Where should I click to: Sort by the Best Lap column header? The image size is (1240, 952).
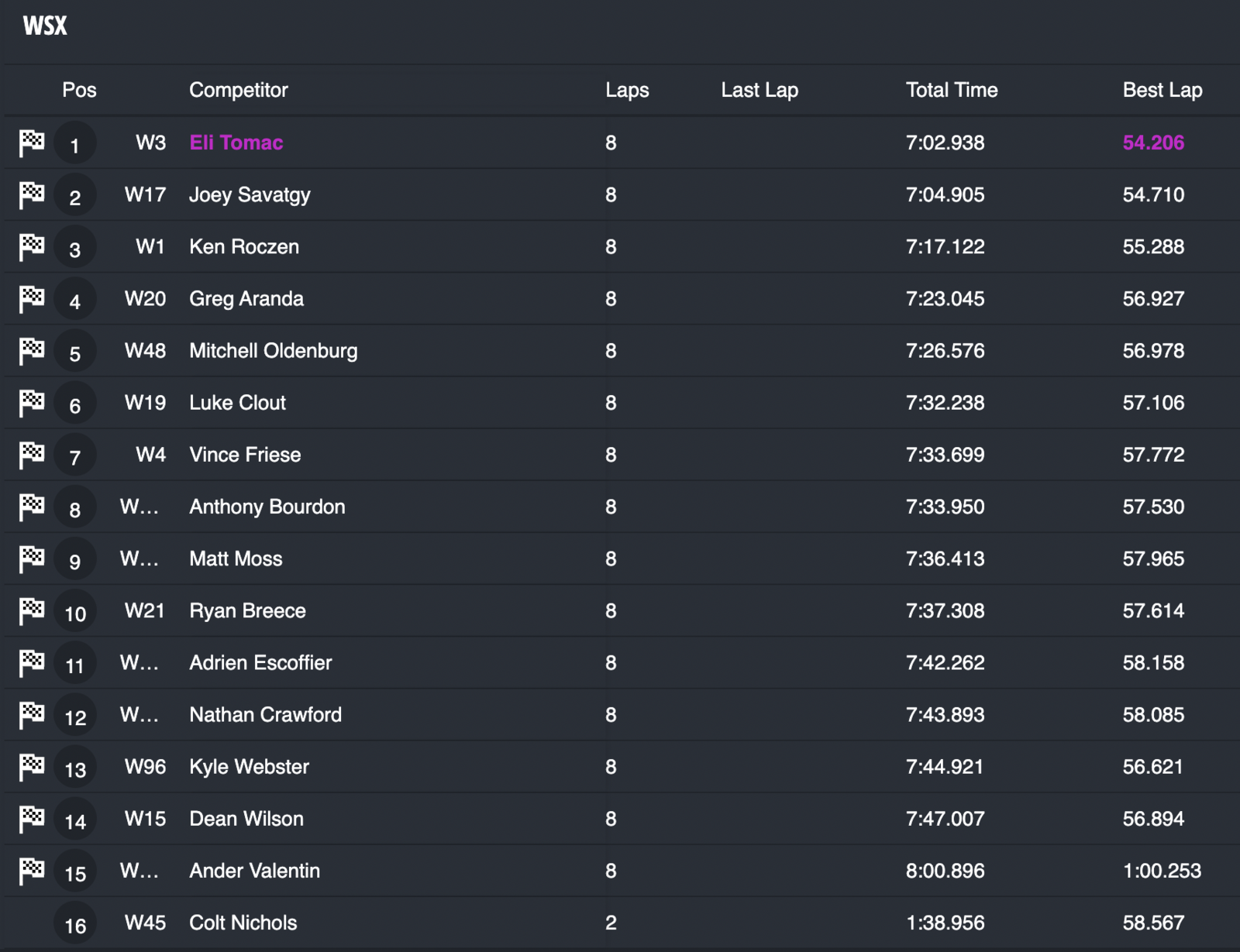tap(1162, 90)
